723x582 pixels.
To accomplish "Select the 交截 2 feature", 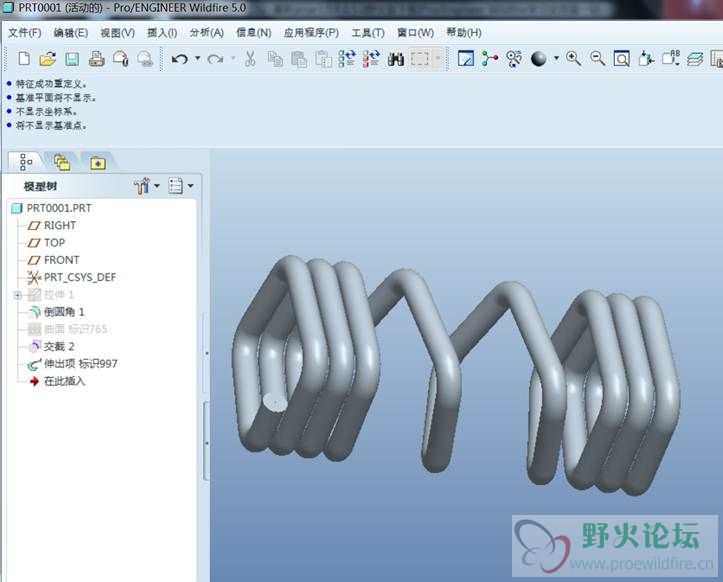I will pyautogui.click(x=59, y=346).
